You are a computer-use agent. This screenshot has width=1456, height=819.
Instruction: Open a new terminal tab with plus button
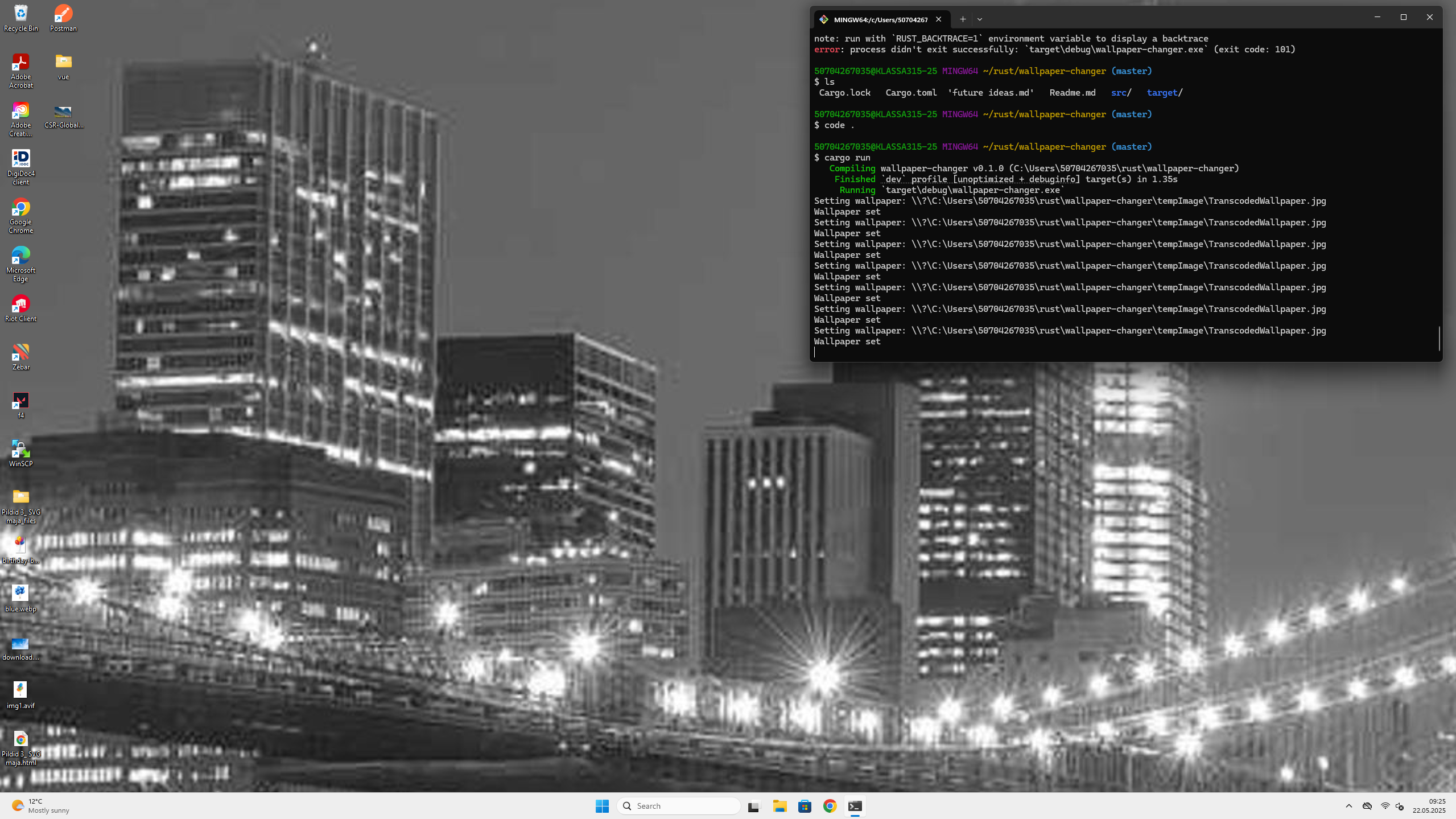point(962,19)
